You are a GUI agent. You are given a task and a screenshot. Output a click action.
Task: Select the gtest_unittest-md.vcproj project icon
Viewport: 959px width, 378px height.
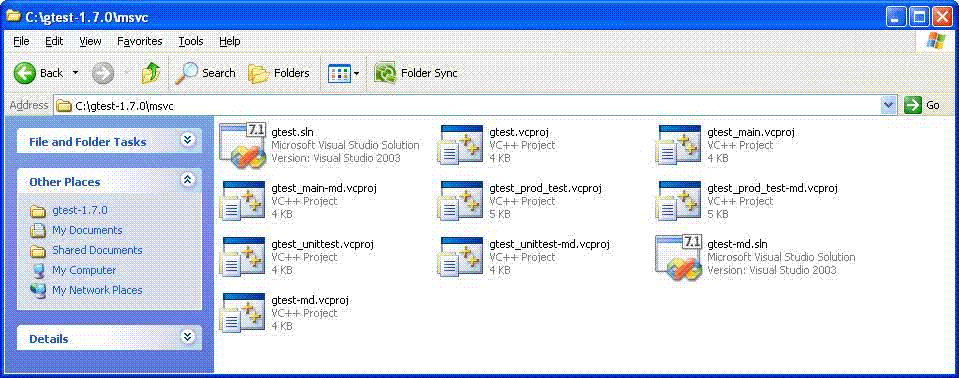[x=461, y=256]
